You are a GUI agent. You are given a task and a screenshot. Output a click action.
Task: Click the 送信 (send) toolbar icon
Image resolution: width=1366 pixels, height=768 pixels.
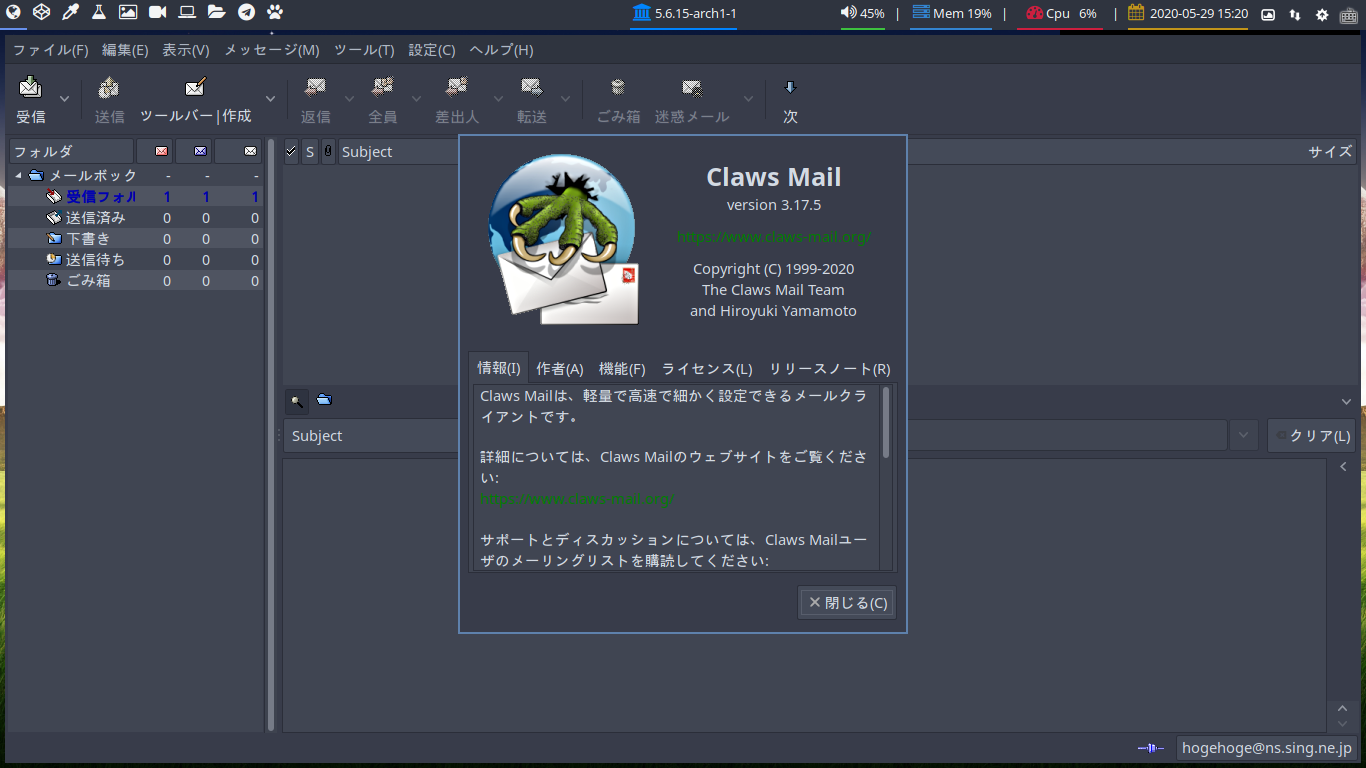click(109, 87)
